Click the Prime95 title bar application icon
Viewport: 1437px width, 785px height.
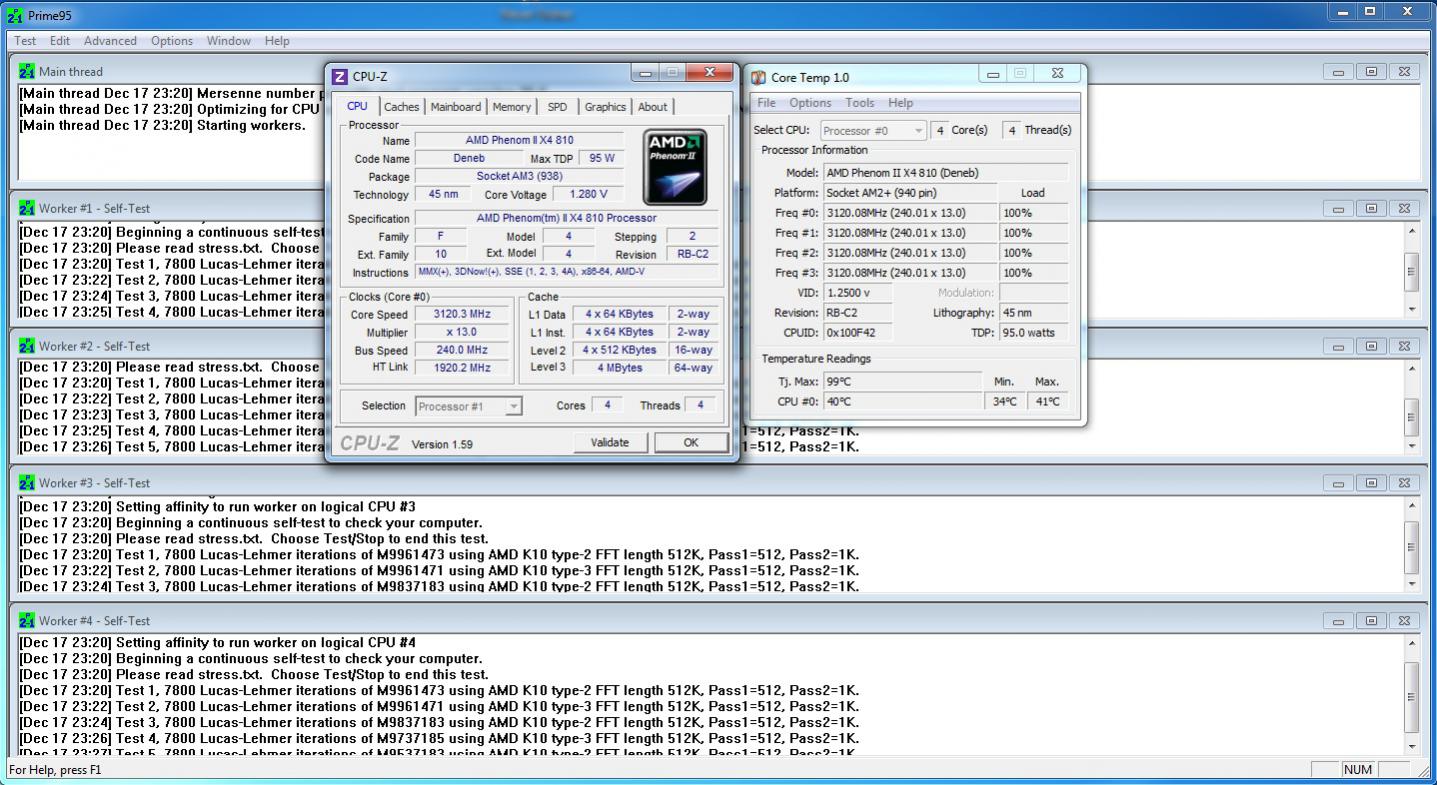pyautogui.click(x=13, y=15)
